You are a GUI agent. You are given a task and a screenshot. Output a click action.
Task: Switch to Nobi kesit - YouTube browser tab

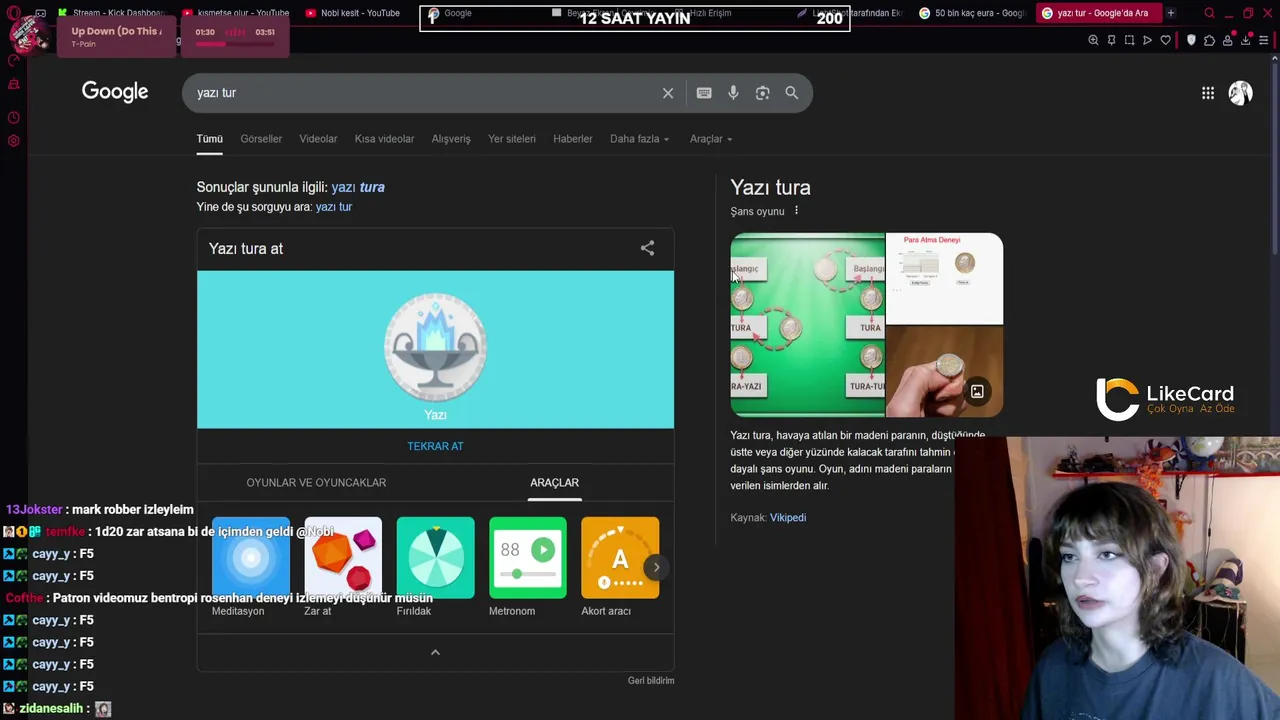(x=355, y=13)
